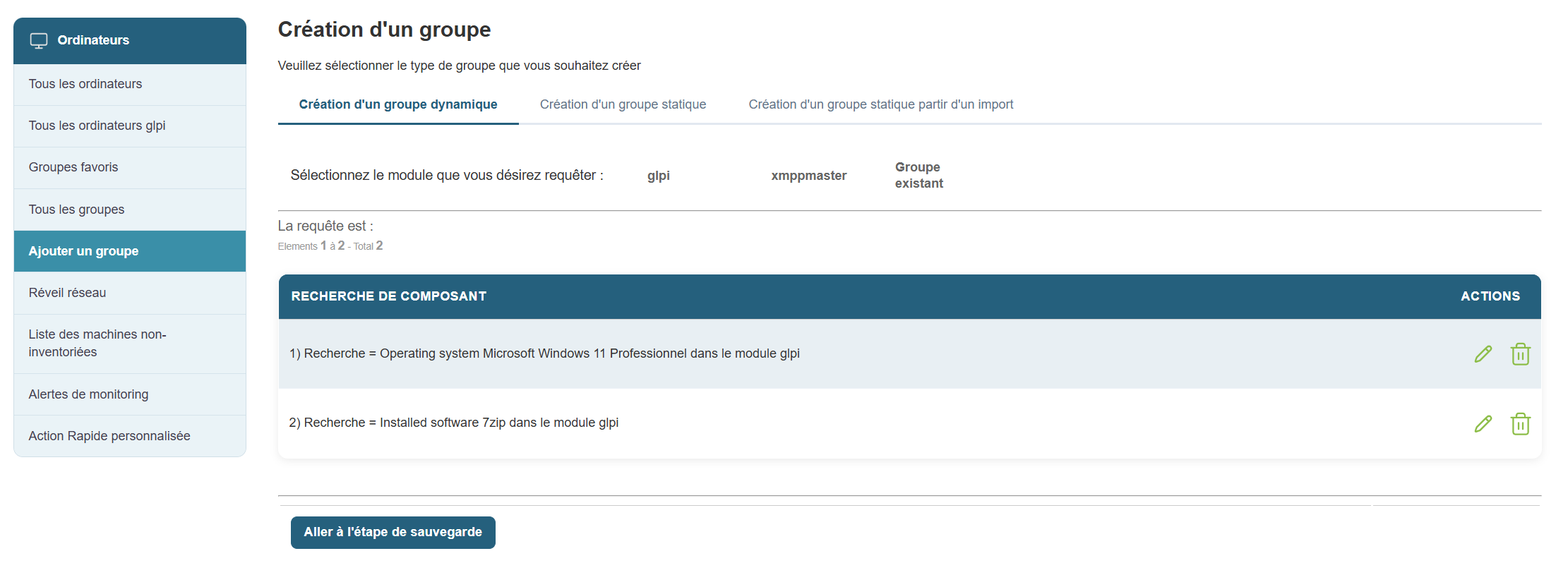Edit the Windows 11 Professionnel search row
1568x563 pixels.
(x=1483, y=354)
